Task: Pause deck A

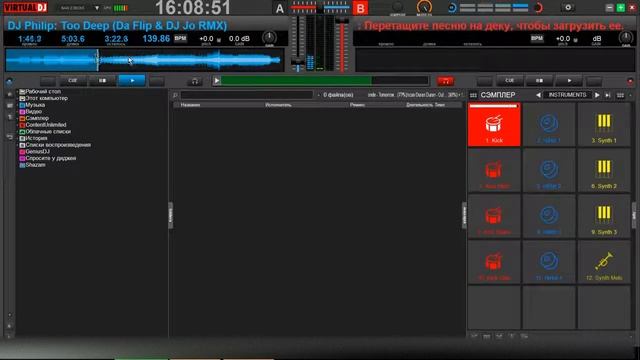Action: coord(102,80)
